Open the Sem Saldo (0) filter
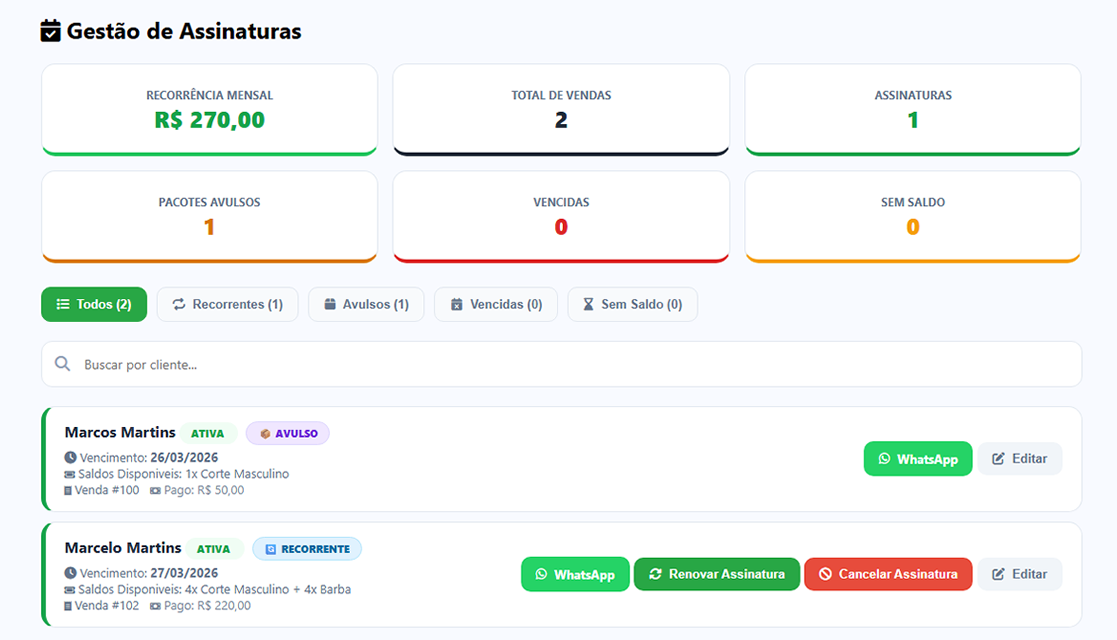Viewport: 1117px width, 640px height. pos(632,304)
